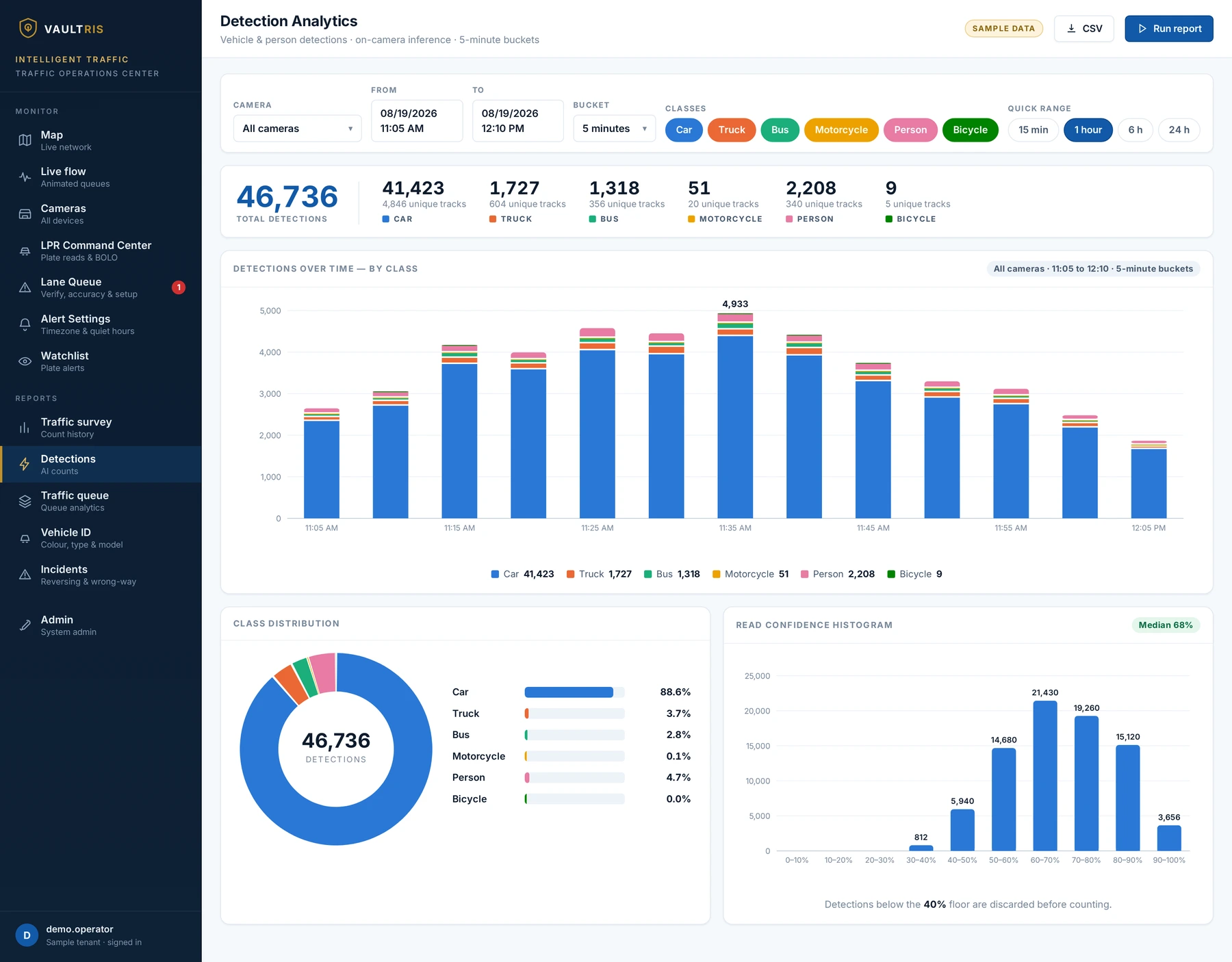Click the Vehicle ID car icon
The height and width of the screenshot is (962, 1232).
point(25,538)
